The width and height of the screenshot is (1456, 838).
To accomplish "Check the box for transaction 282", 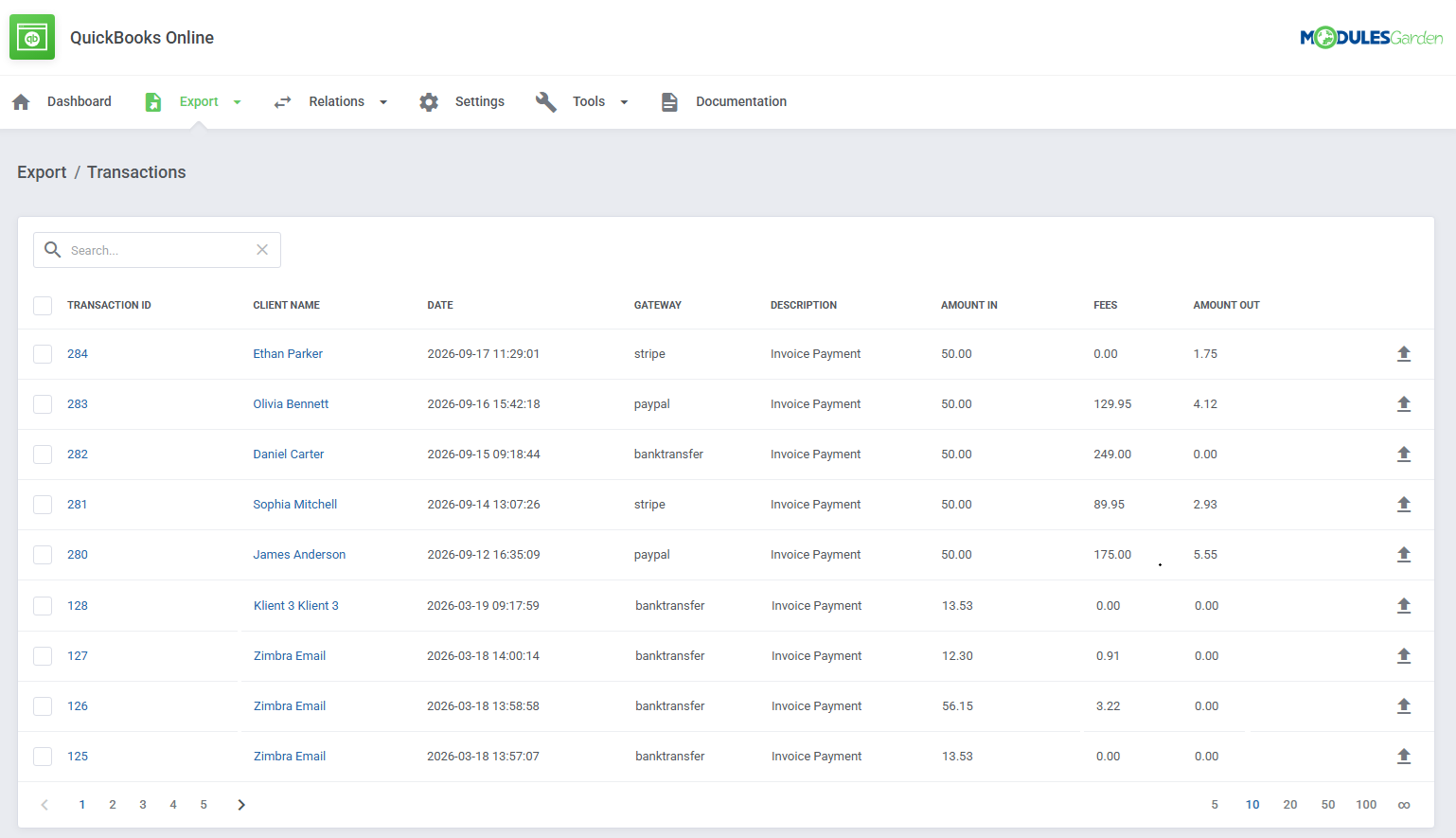I will pos(43,455).
